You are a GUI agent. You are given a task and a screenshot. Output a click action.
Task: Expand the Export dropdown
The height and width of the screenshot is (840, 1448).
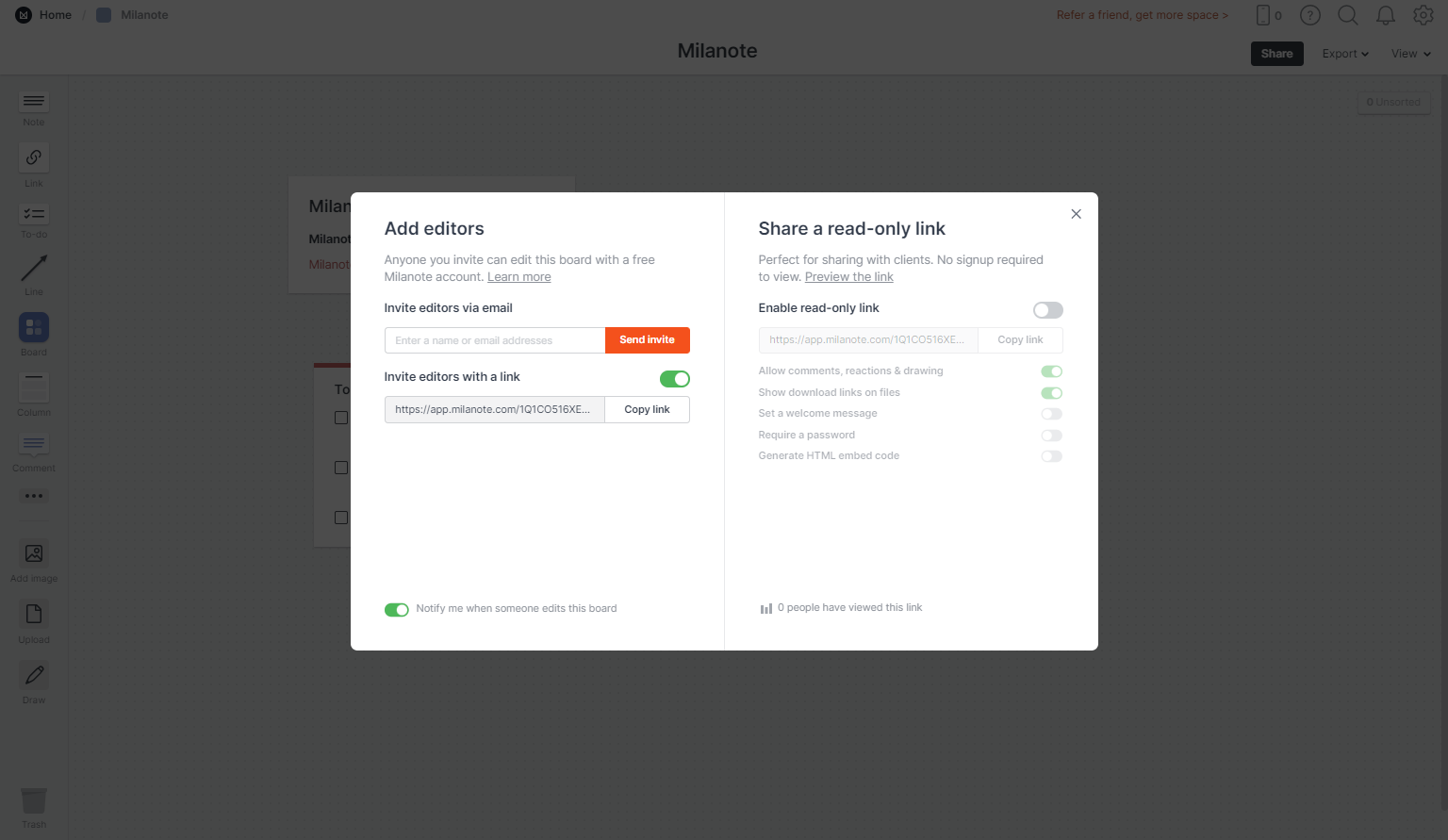click(x=1345, y=54)
